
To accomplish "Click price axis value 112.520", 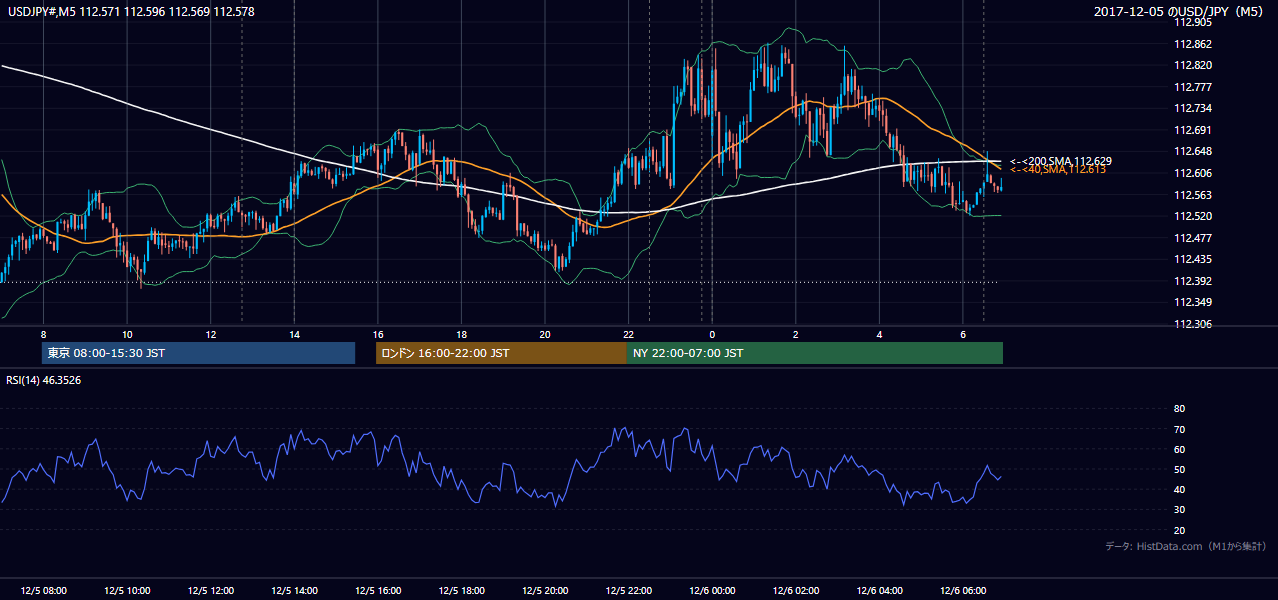I will click(x=1194, y=216).
